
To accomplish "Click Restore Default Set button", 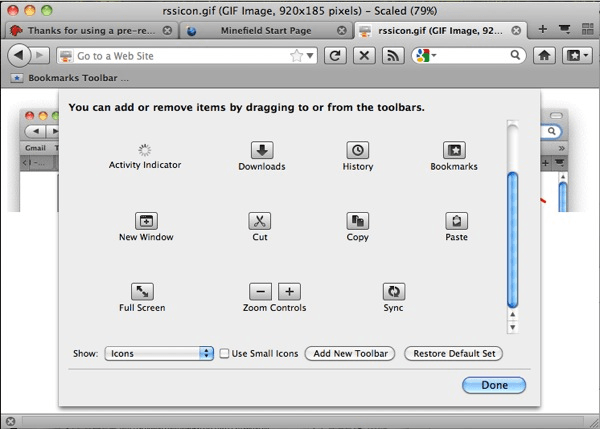I will [453, 353].
